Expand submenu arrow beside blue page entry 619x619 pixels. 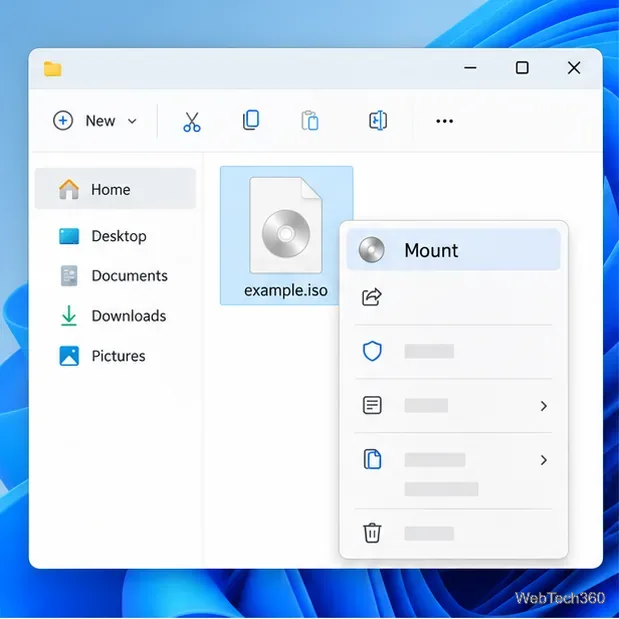(x=544, y=460)
